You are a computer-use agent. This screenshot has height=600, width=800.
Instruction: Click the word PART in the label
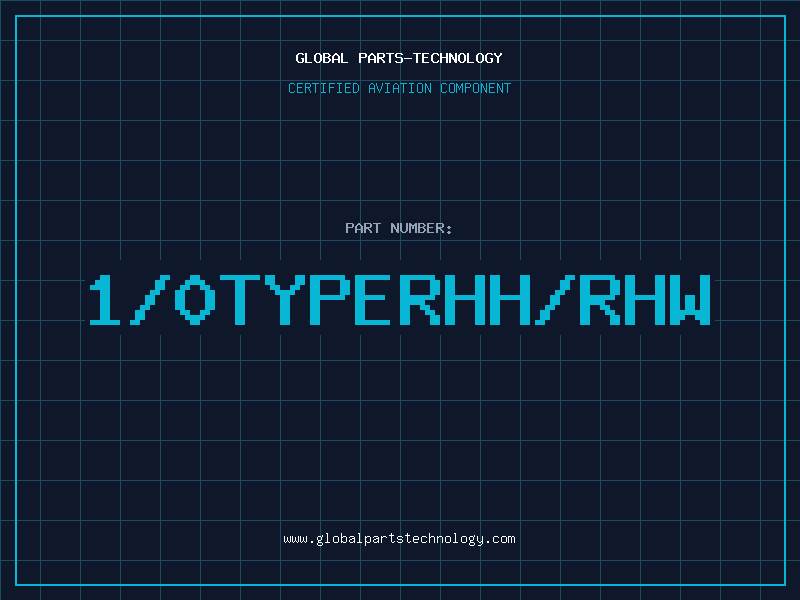tap(363, 228)
